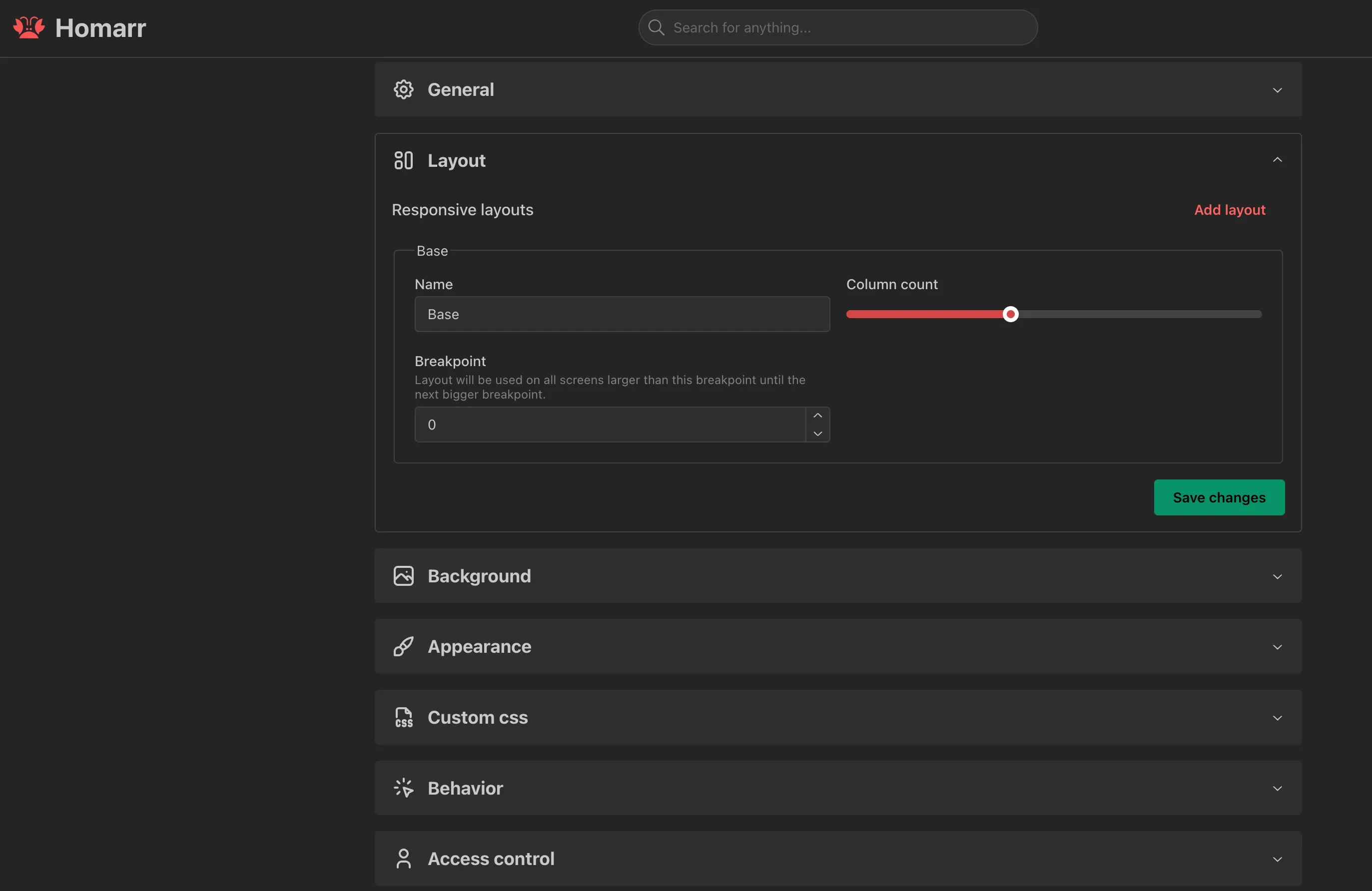Viewport: 1372px width, 891px height.
Task: Collapse the Layout section chevron
Action: pyautogui.click(x=1278, y=160)
